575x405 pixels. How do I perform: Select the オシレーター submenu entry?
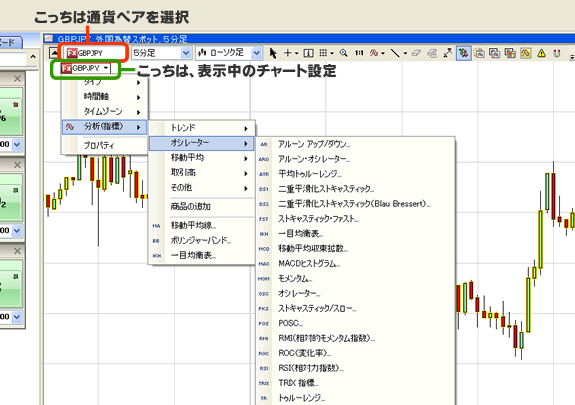tap(201, 143)
